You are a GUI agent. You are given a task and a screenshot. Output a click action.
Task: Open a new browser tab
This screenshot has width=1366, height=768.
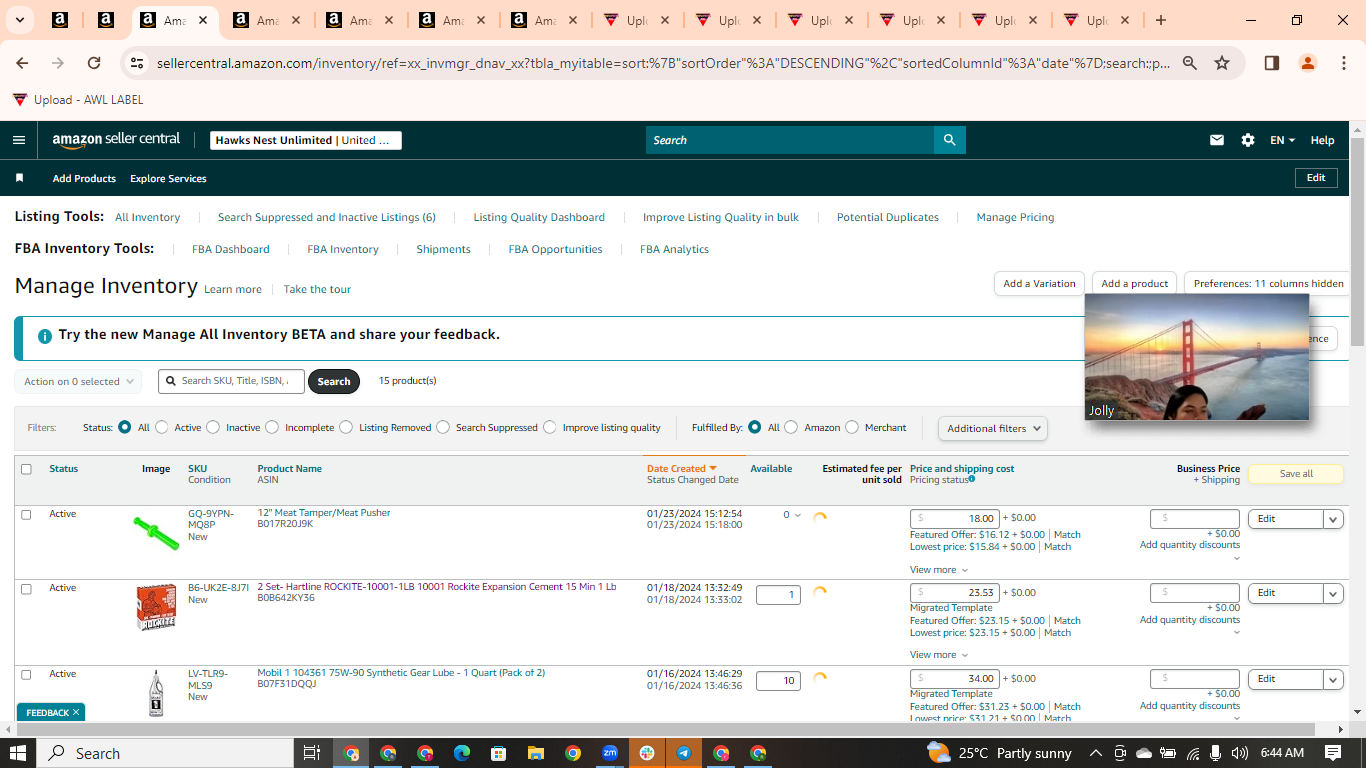1160,20
